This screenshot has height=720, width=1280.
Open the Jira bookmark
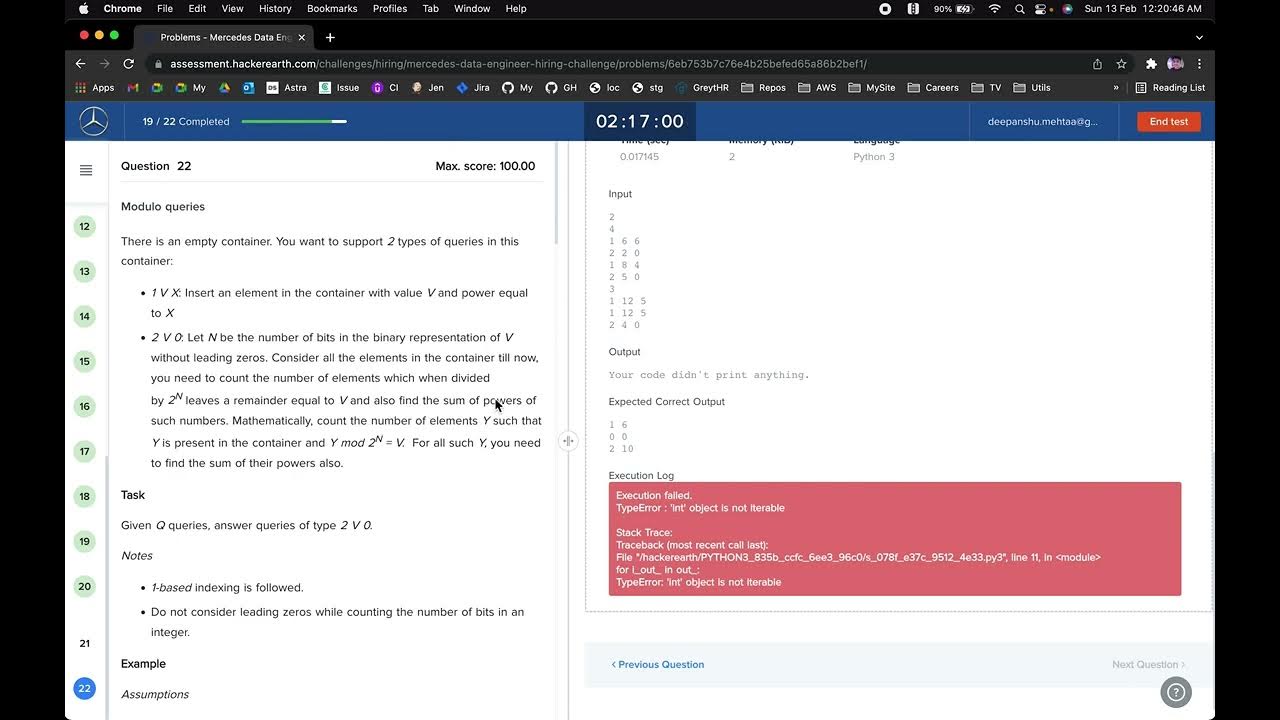click(473, 88)
